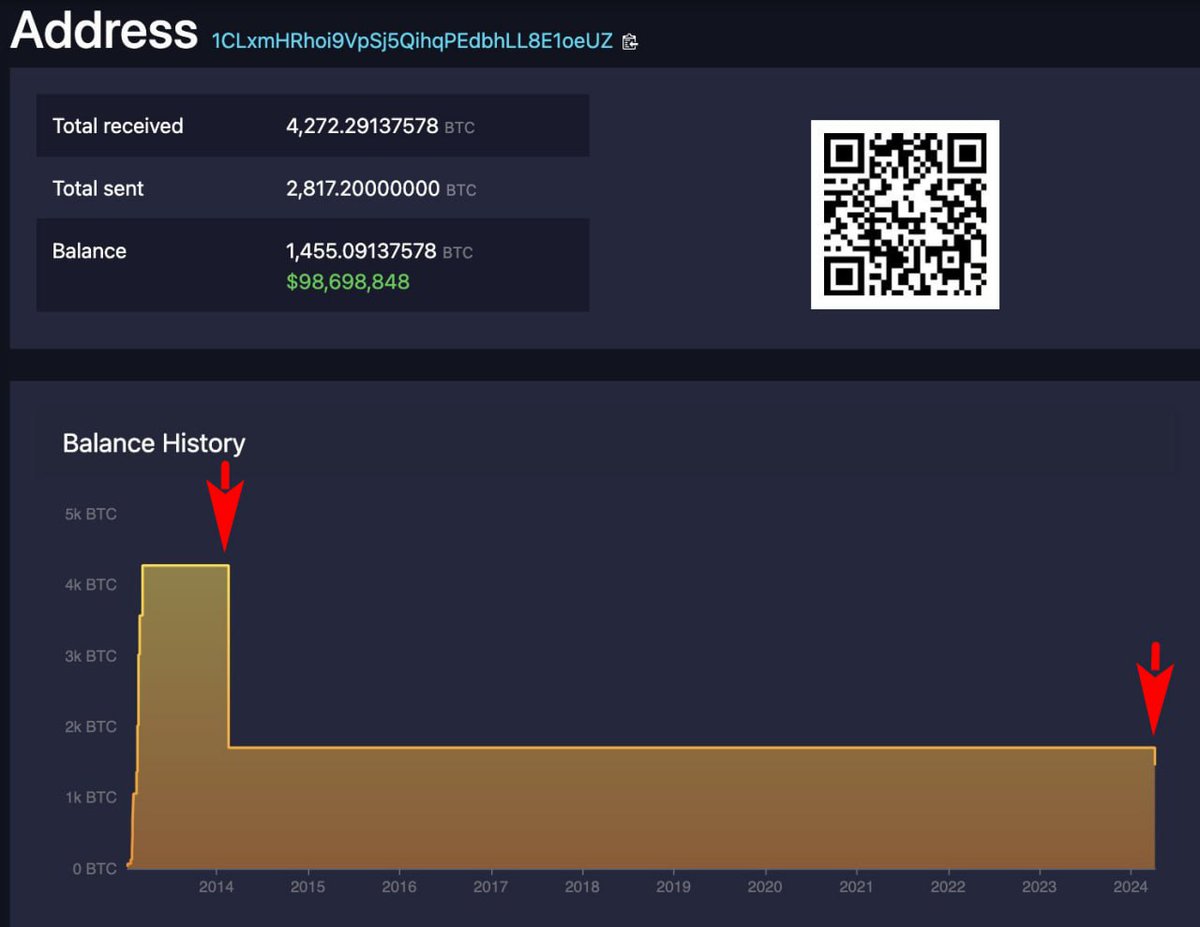Click the 4k BTC plateau of the balance chart
Viewport: 1200px width, 927px height.
coord(186,566)
